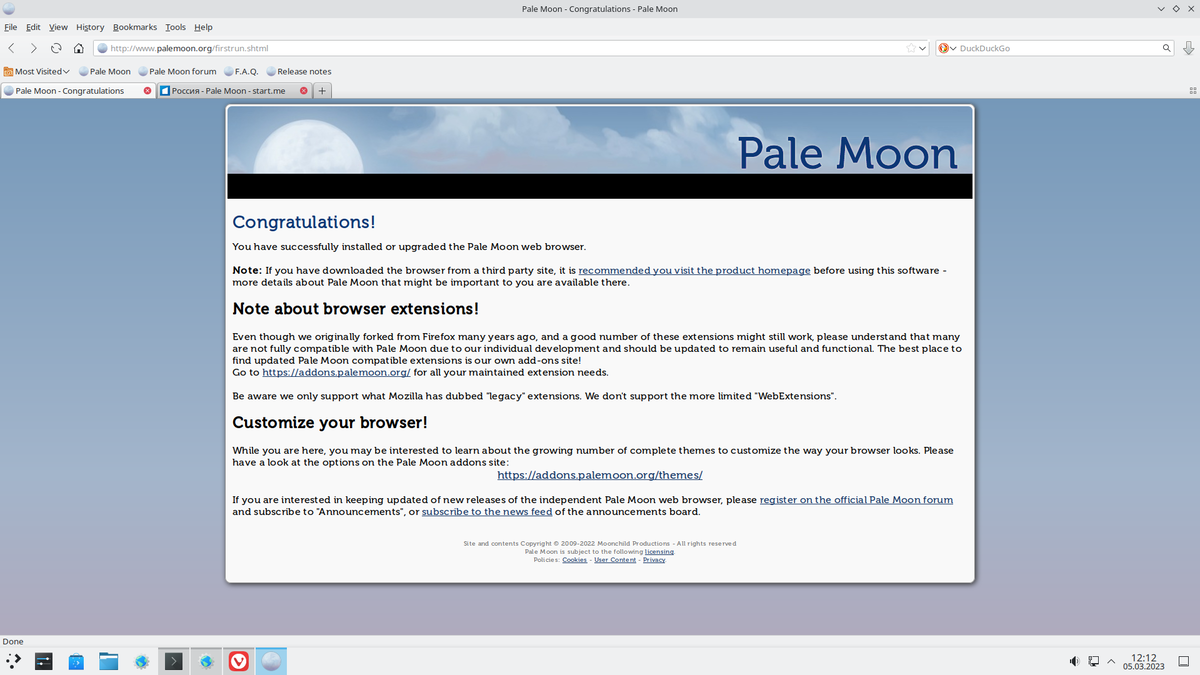The width and height of the screenshot is (1200, 675).
Task: Click the search magnifier icon
Action: pos(1166,48)
